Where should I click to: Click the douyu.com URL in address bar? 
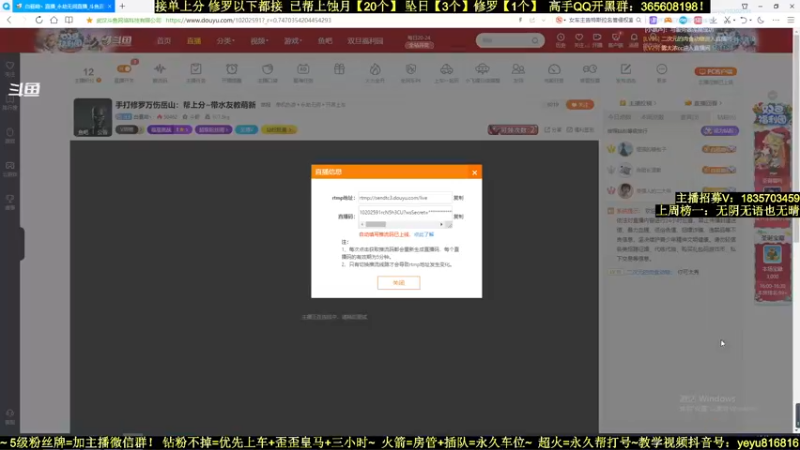[x=248, y=20]
